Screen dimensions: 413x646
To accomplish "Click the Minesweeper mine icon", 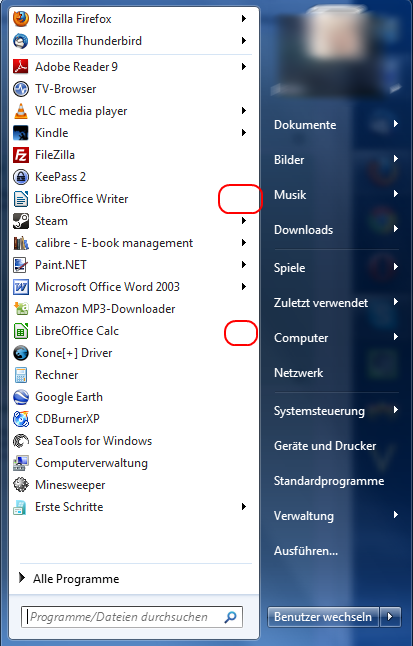I will click(x=21, y=485).
